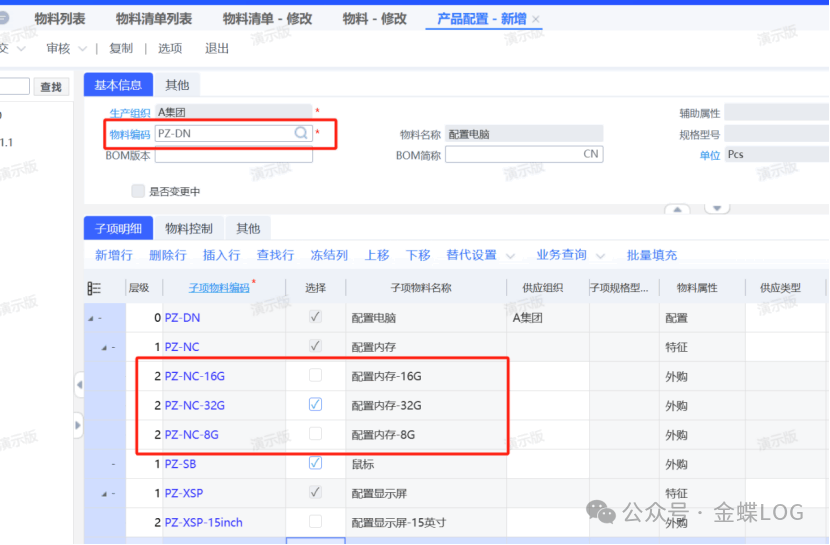Check the PZ-NC-16G selection checkbox

coord(315,376)
